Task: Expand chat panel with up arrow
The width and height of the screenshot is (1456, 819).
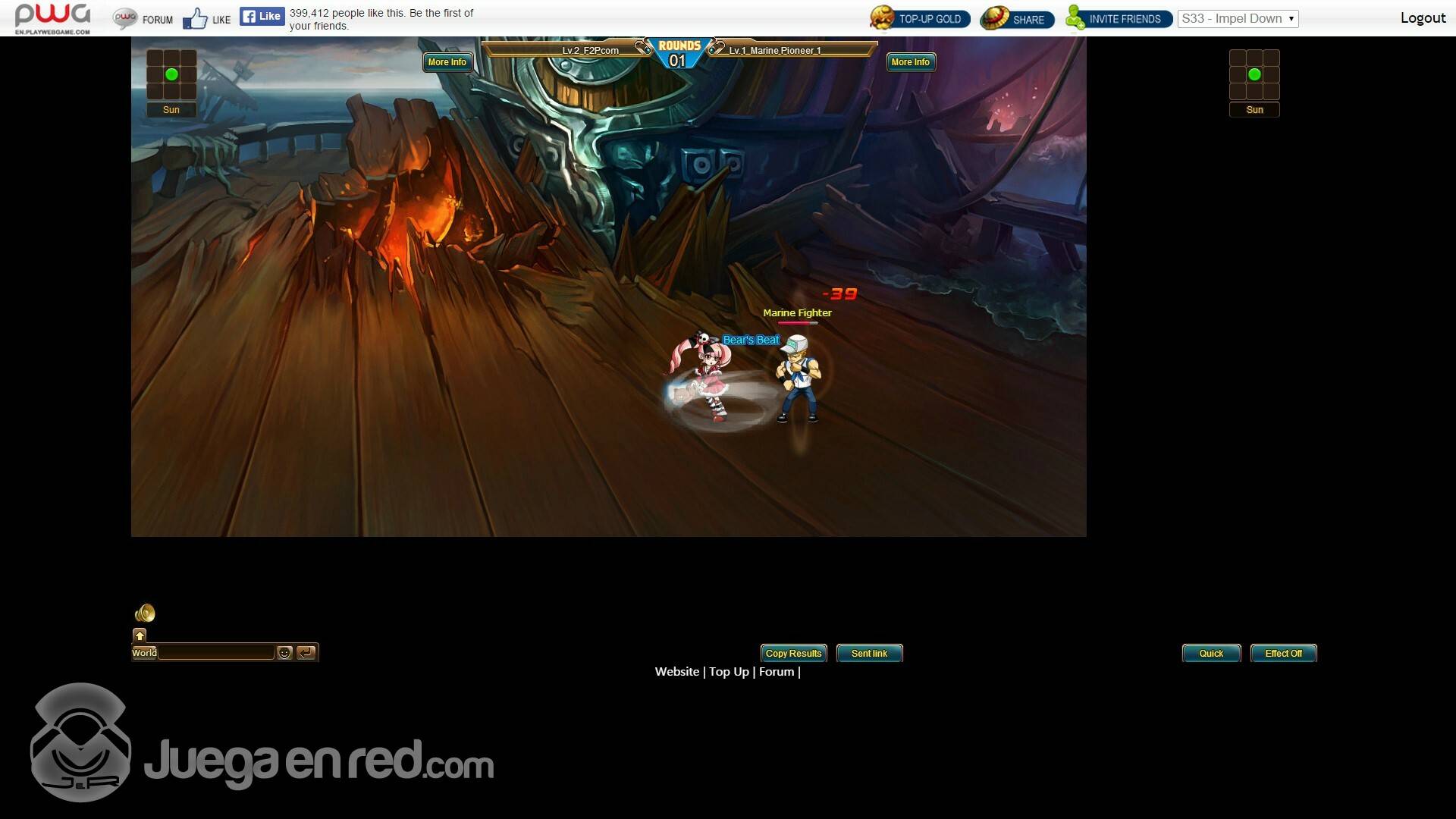Action: (x=140, y=635)
